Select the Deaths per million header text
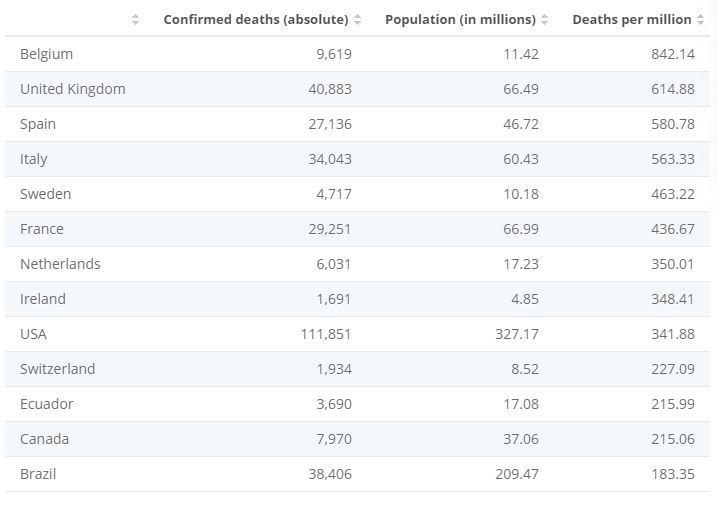718x505 pixels. (x=632, y=20)
